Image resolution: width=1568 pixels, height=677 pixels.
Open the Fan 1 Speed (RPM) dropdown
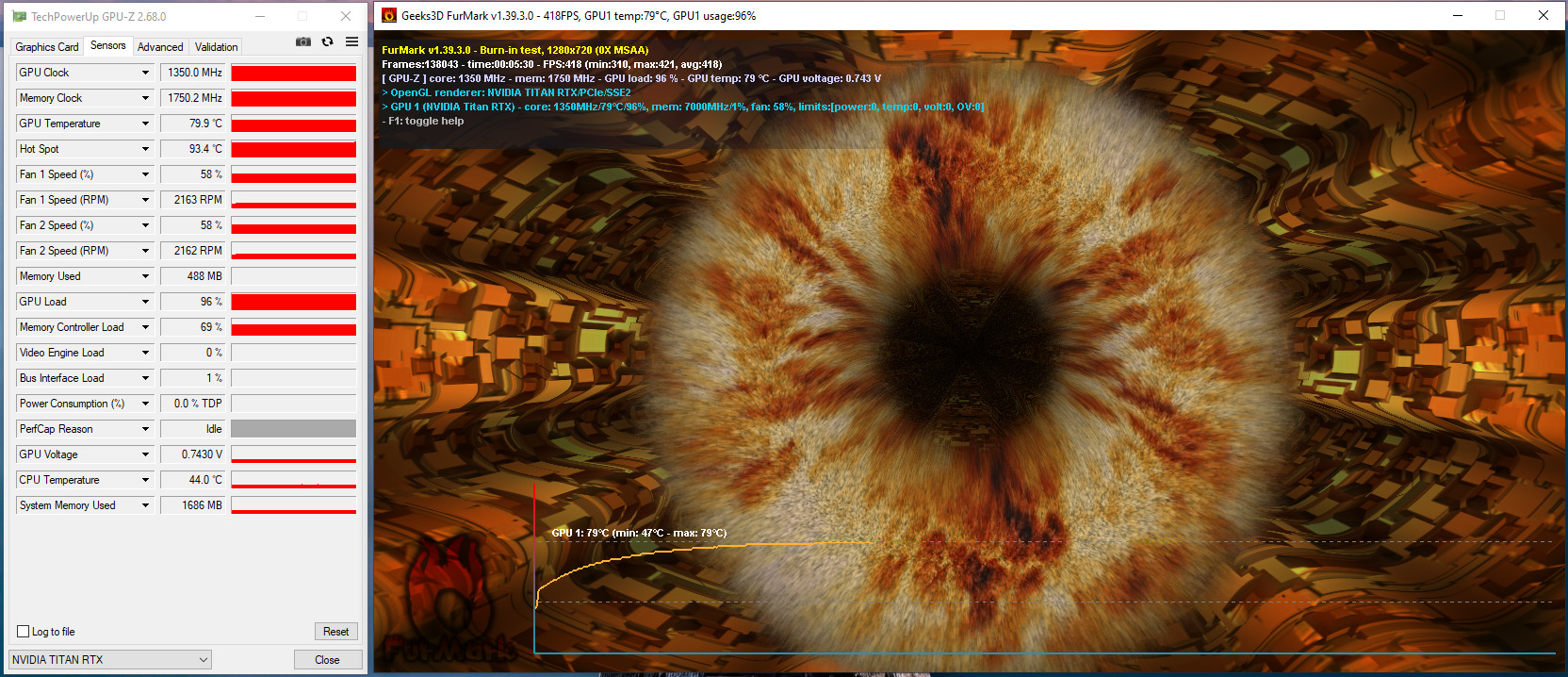click(x=146, y=200)
